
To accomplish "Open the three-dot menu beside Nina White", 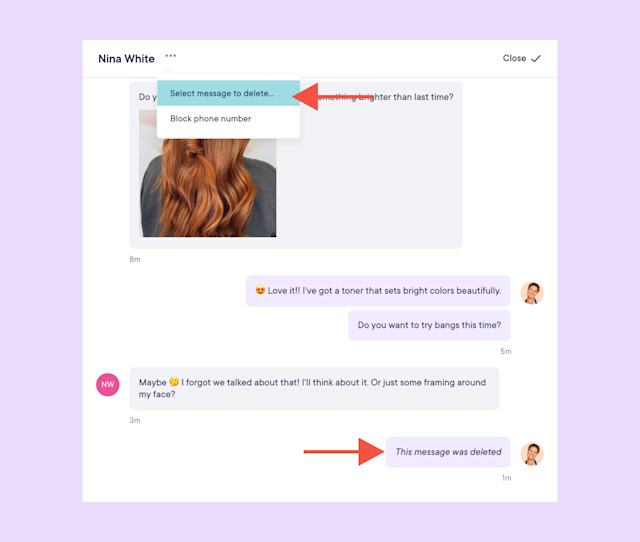I will pos(171,56).
